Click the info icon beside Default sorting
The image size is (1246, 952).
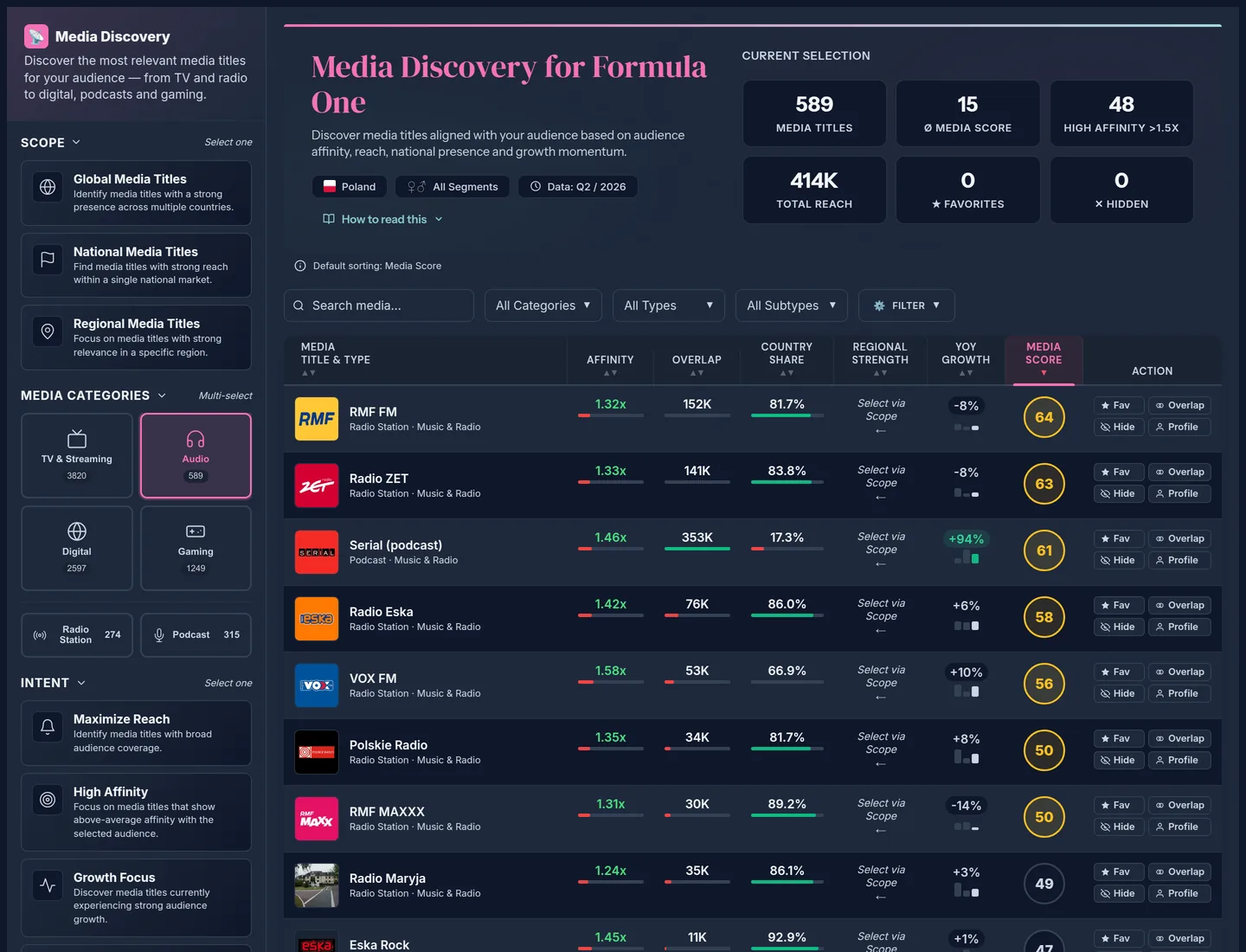[300, 266]
